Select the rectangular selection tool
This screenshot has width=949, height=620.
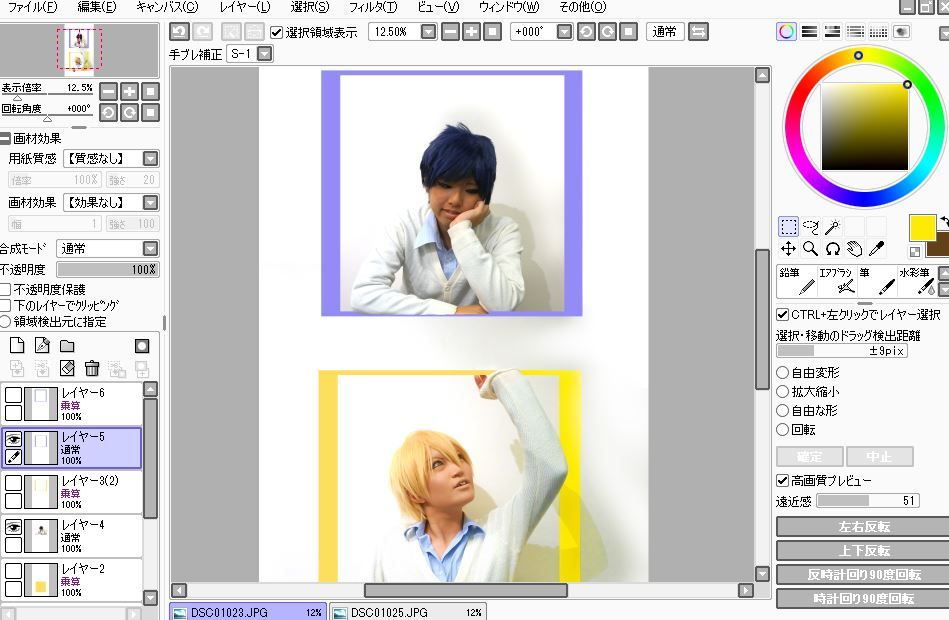[788, 227]
